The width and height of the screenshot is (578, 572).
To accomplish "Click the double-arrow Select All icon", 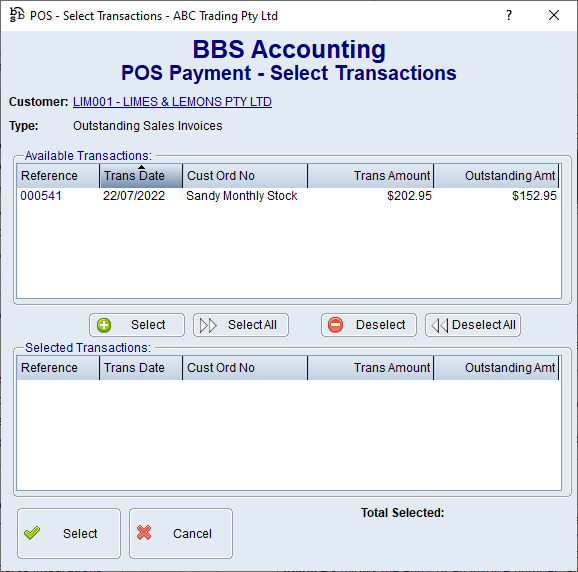I will pos(208,325).
